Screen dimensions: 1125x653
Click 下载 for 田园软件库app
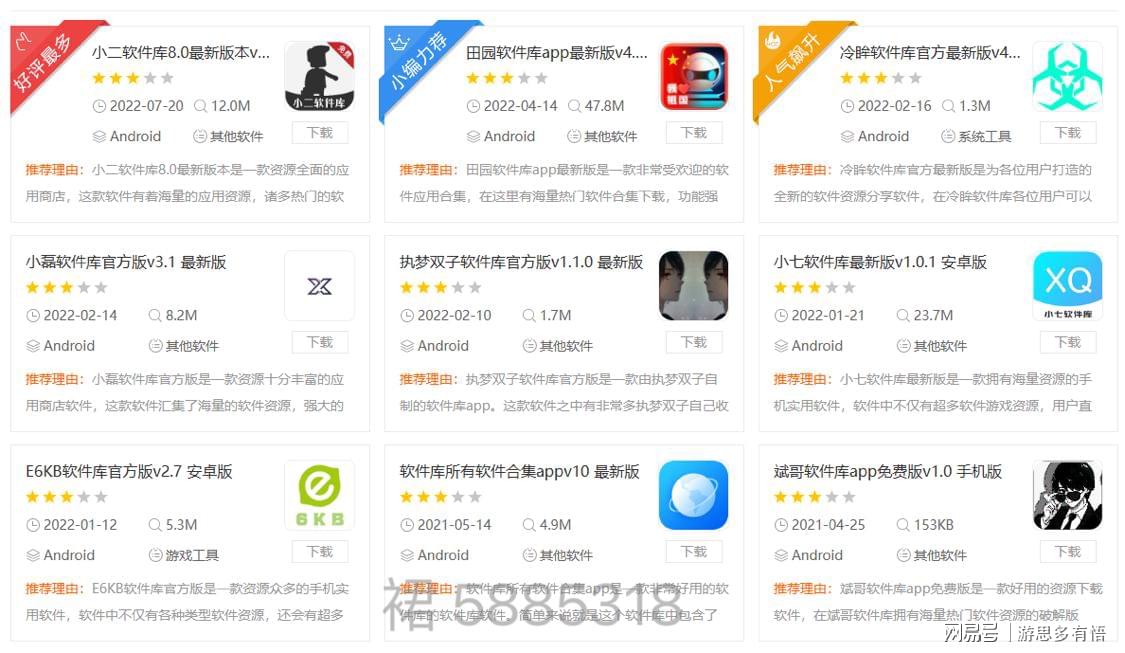694,133
